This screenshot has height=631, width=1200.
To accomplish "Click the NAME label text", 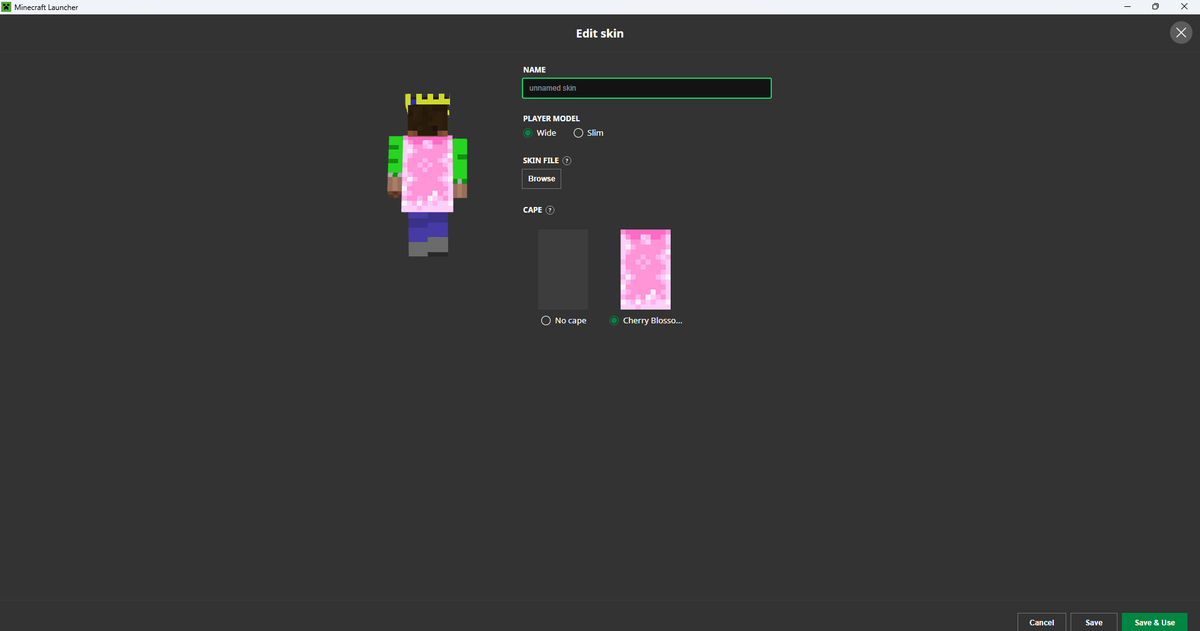I will 534,69.
